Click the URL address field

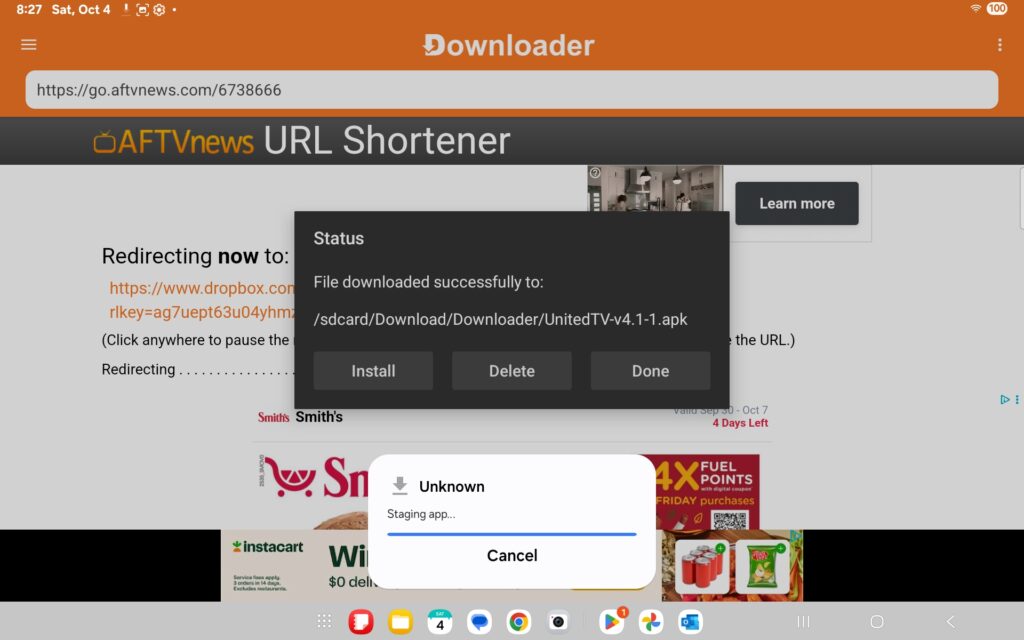coord(511,90)
